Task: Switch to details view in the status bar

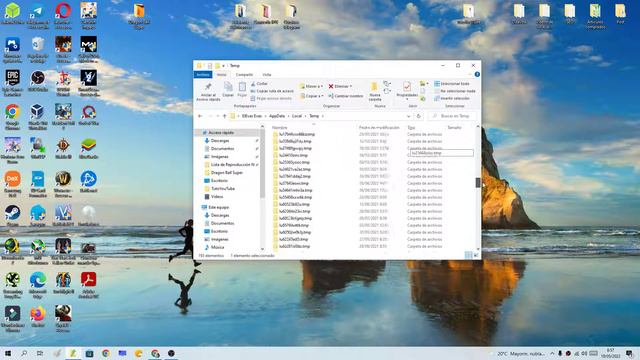Action: [x=468, y=255]
